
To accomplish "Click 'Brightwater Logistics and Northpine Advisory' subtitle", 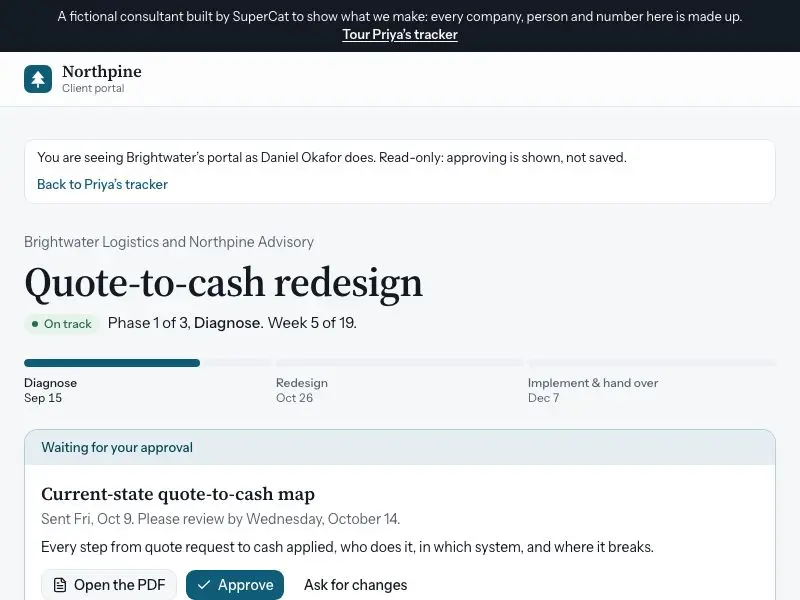I will (169, 242).
